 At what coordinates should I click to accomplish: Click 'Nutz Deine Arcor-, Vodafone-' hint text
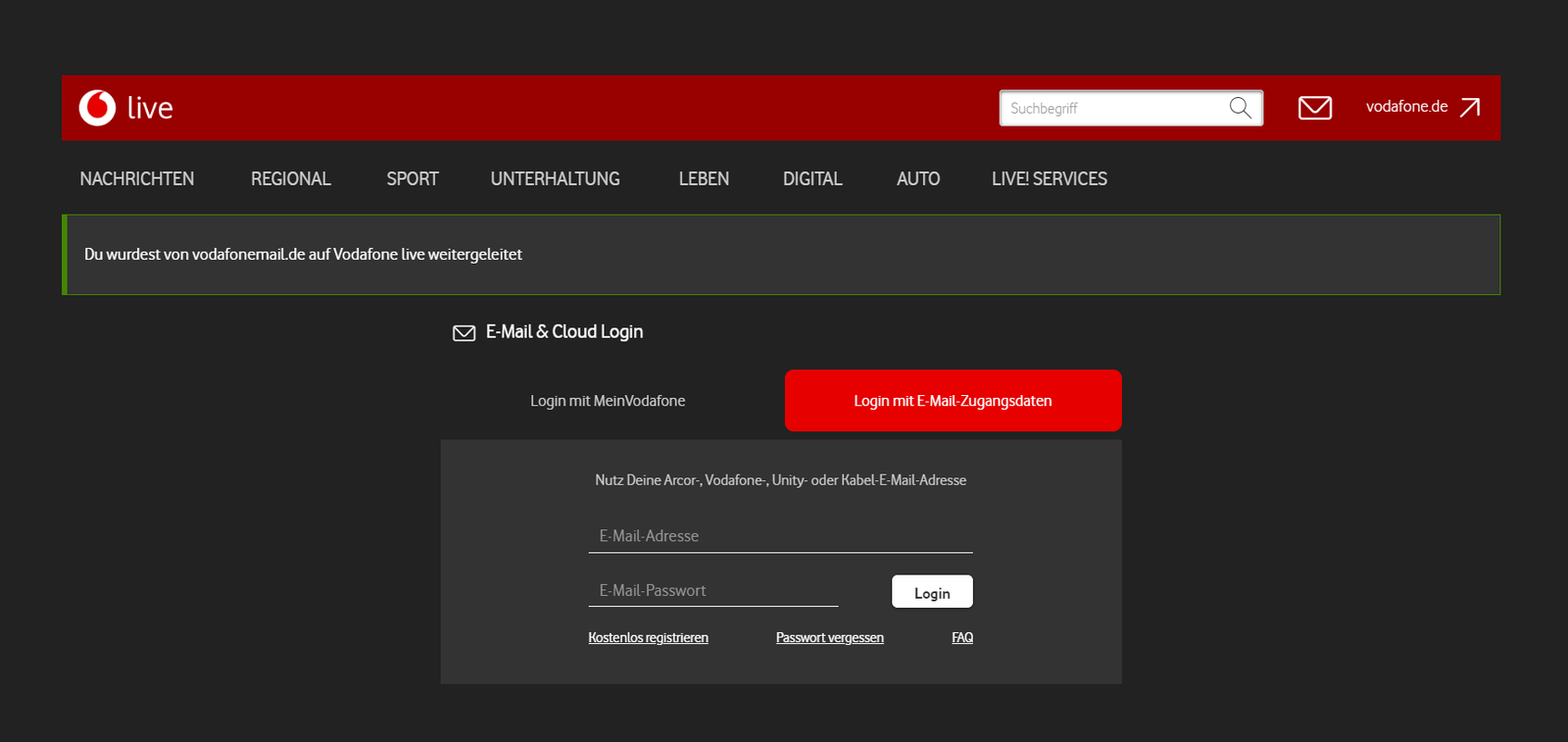[x=781, y=480]
